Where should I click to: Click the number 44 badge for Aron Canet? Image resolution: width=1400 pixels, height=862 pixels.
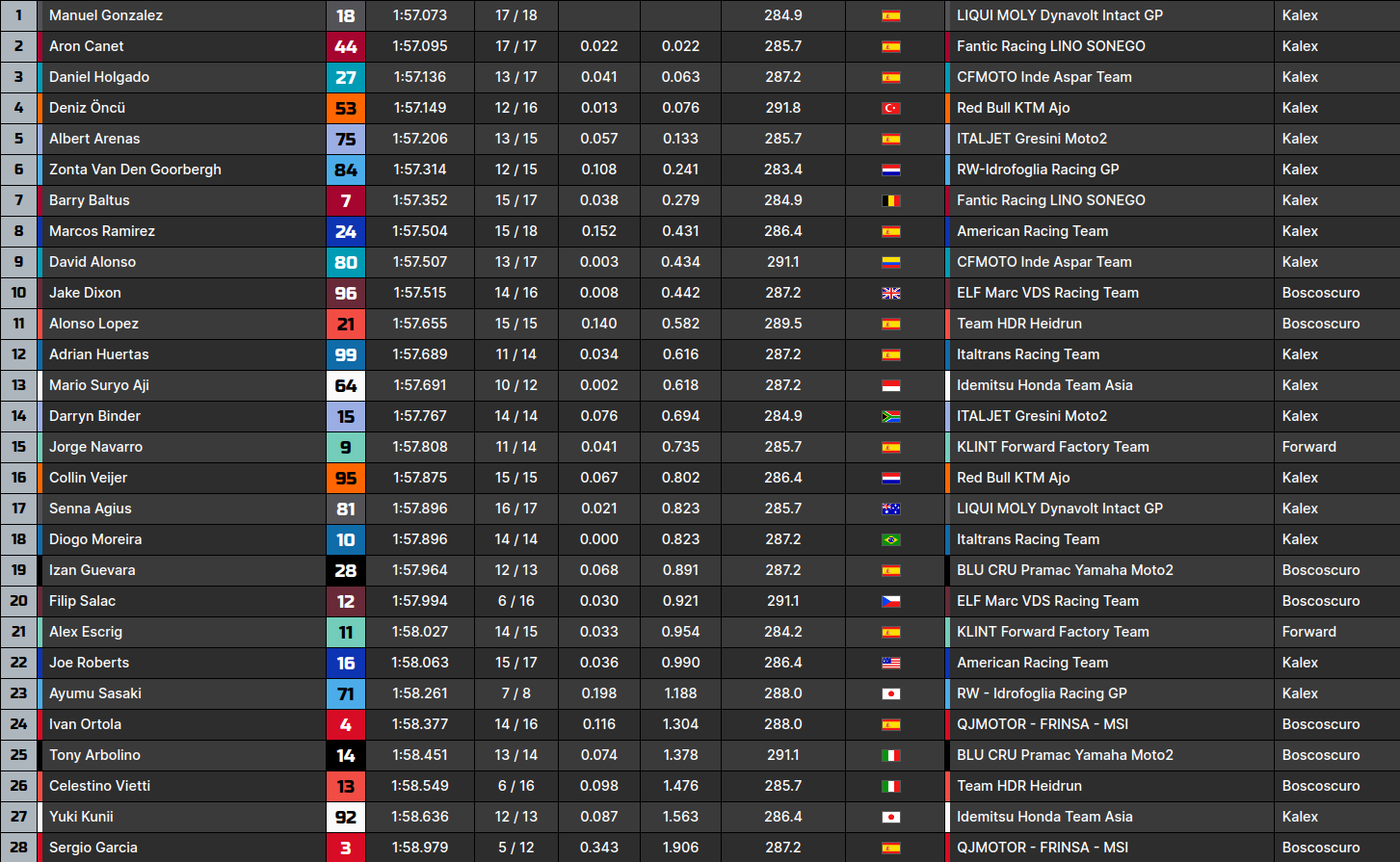(x=346, y=46)
